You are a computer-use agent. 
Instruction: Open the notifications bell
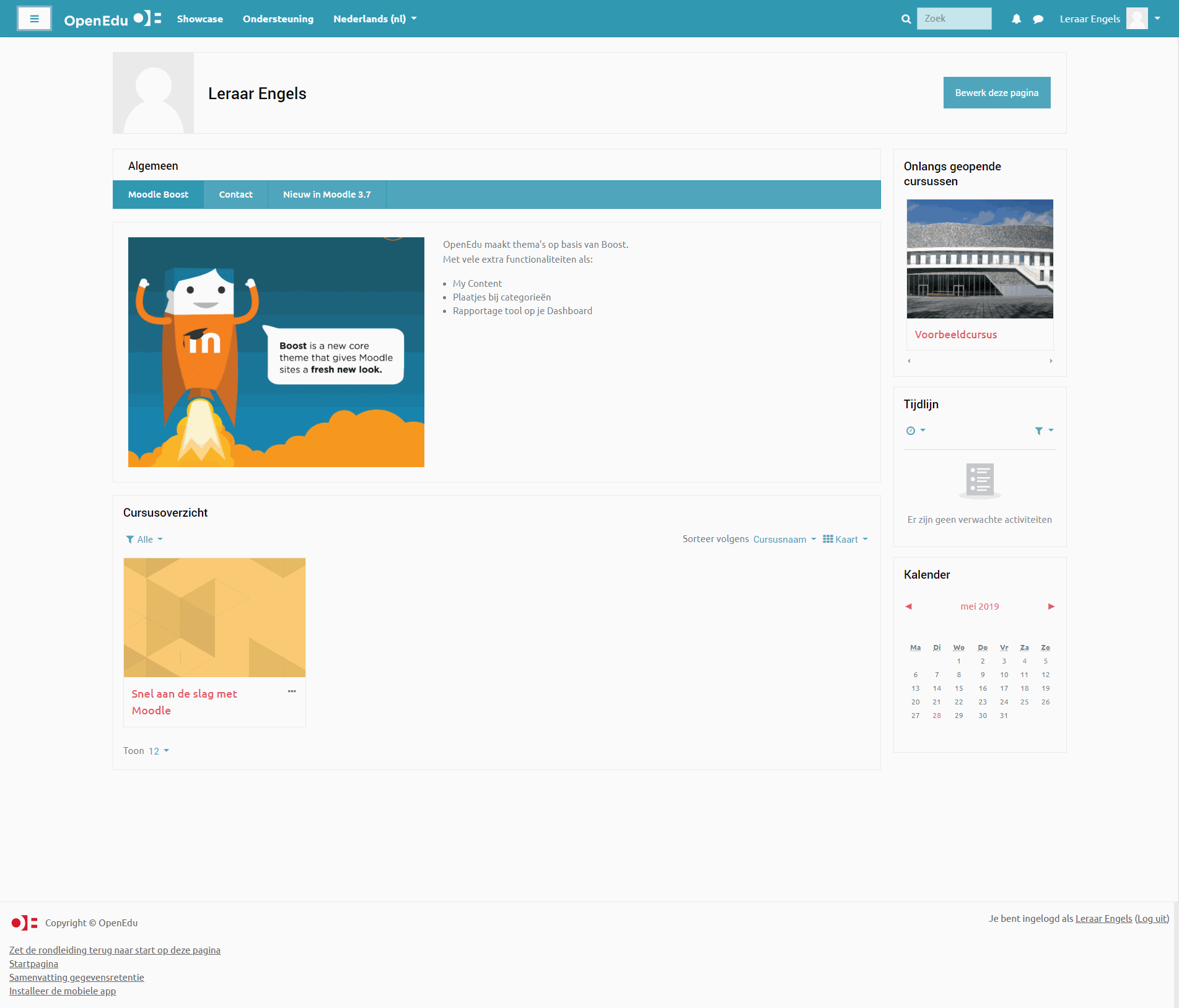point(1016,19)
